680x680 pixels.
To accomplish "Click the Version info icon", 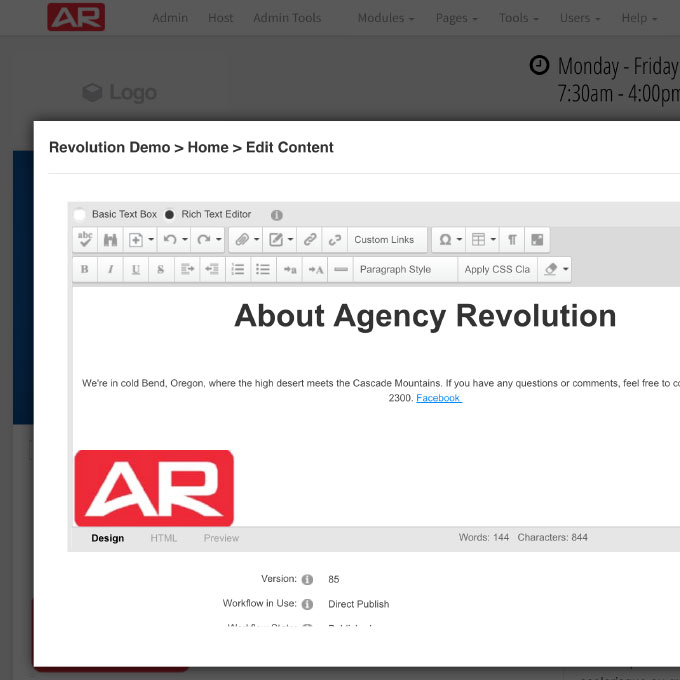I will click(307, 579).
